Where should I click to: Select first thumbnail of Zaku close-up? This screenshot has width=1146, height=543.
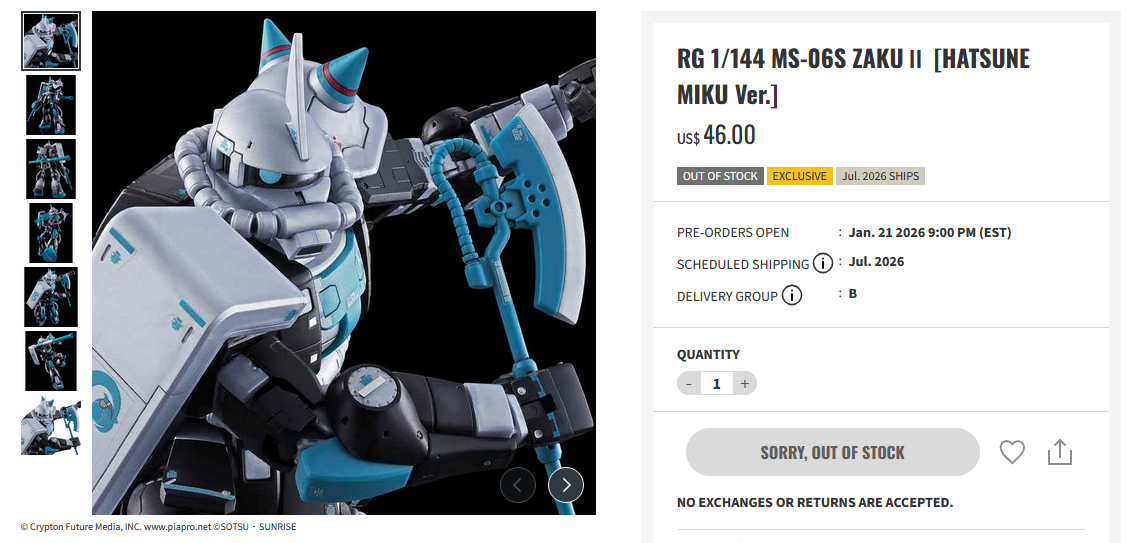pos(51,41)
